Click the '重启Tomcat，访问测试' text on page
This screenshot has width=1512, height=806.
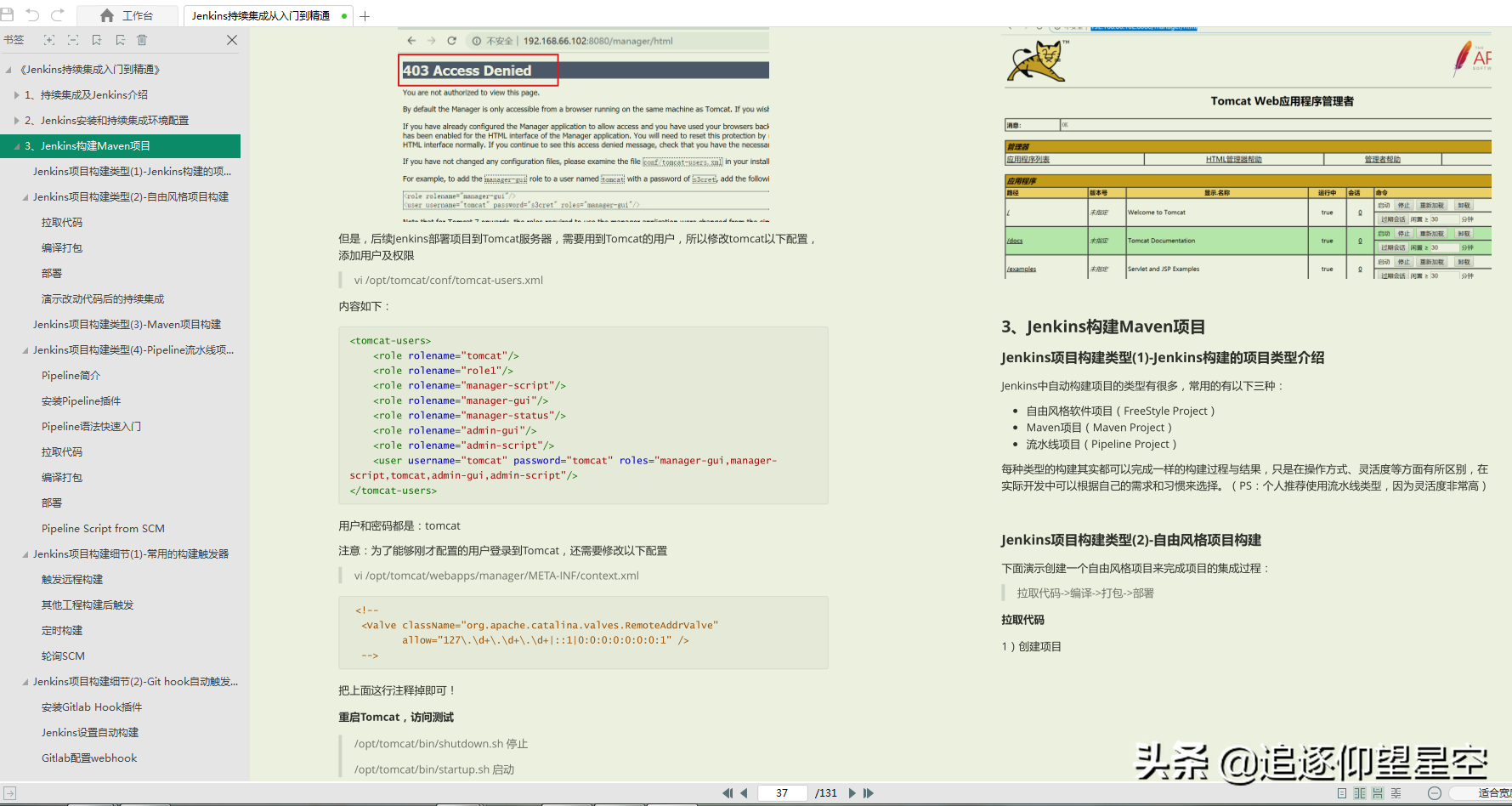pos(396,718)
